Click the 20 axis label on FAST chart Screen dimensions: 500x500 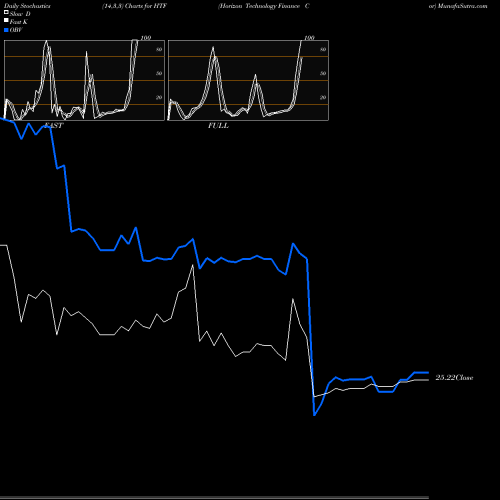[x=159, y=97]
